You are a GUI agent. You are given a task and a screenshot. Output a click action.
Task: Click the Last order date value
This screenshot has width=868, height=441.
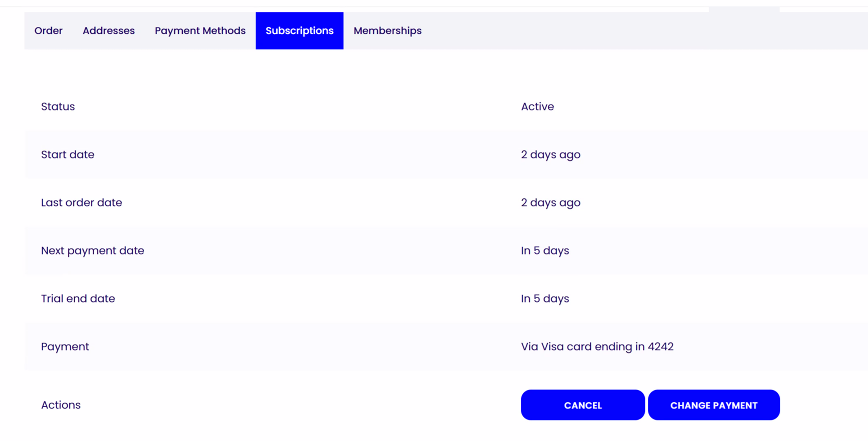(x=550, y=203)
